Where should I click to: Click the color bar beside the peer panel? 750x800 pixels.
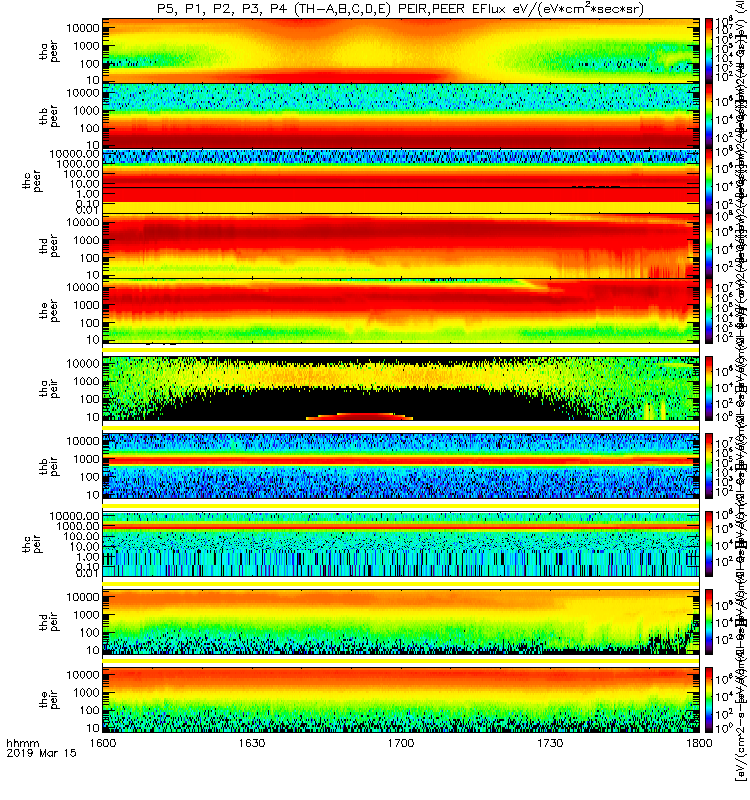coord(709,310)
